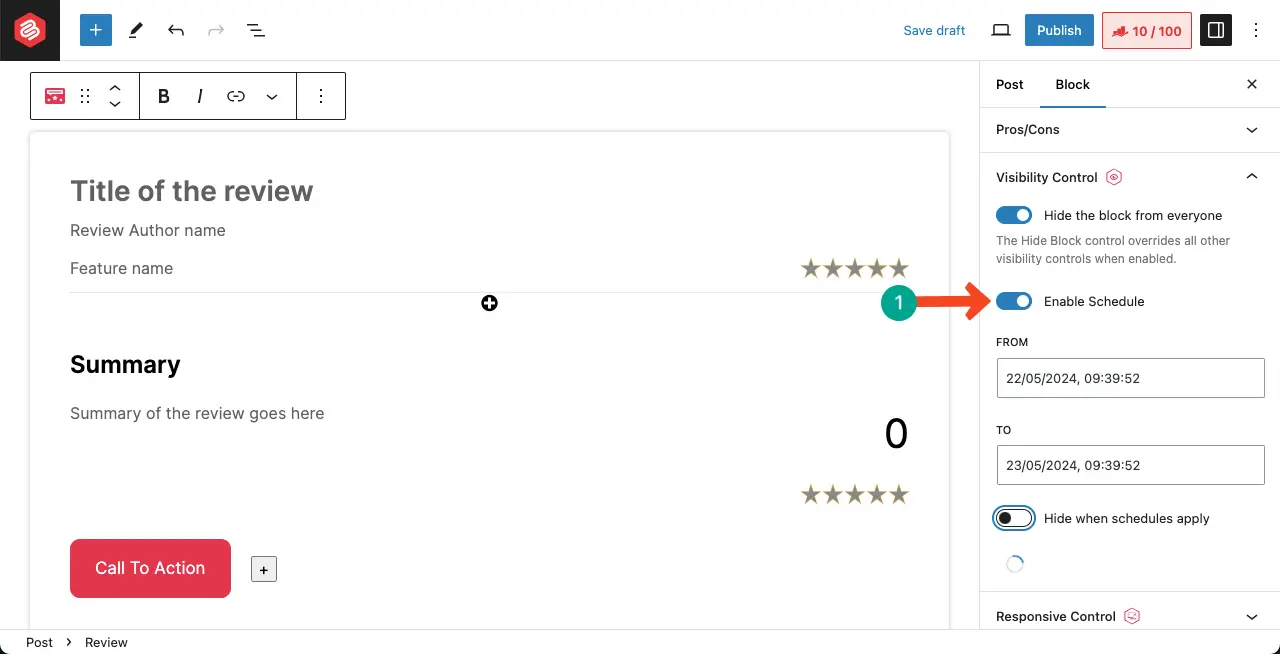The height and width of the screenshot is (654, 1280).
Task: Move the Review block up
Action: click(115, 88)
